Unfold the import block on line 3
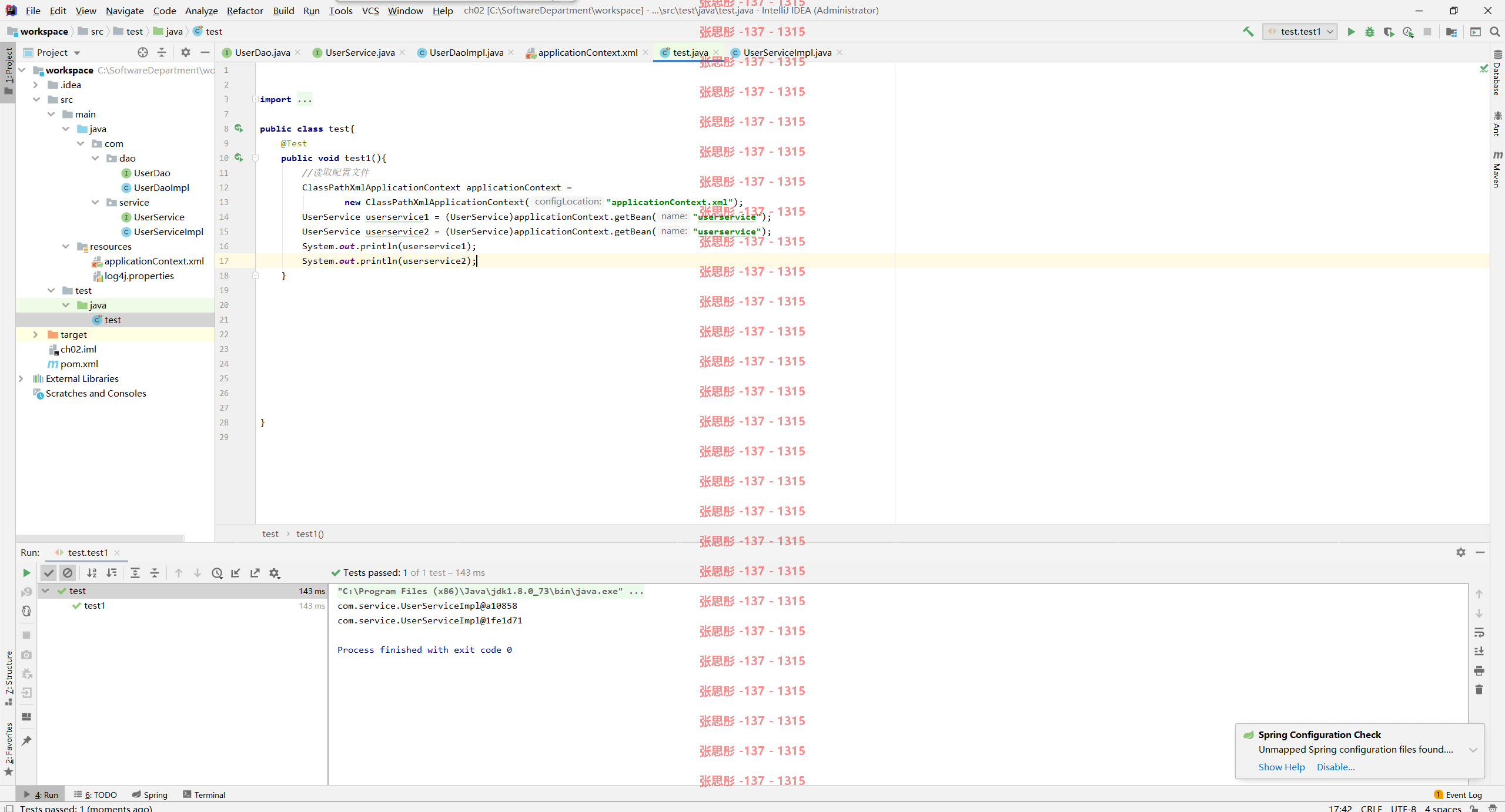 255,99
